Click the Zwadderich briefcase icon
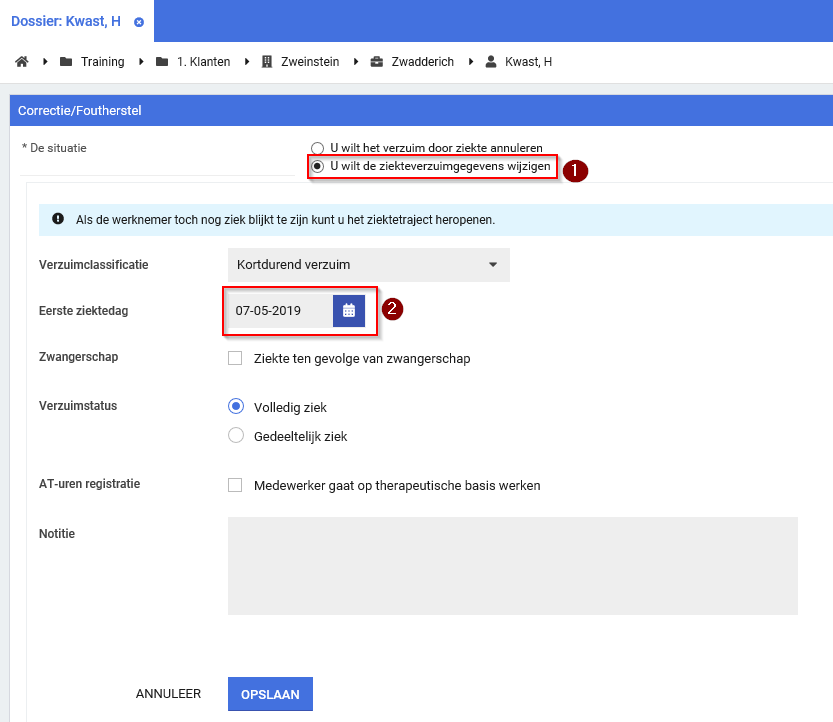This screenshot has width=833, height=722. 377,62
